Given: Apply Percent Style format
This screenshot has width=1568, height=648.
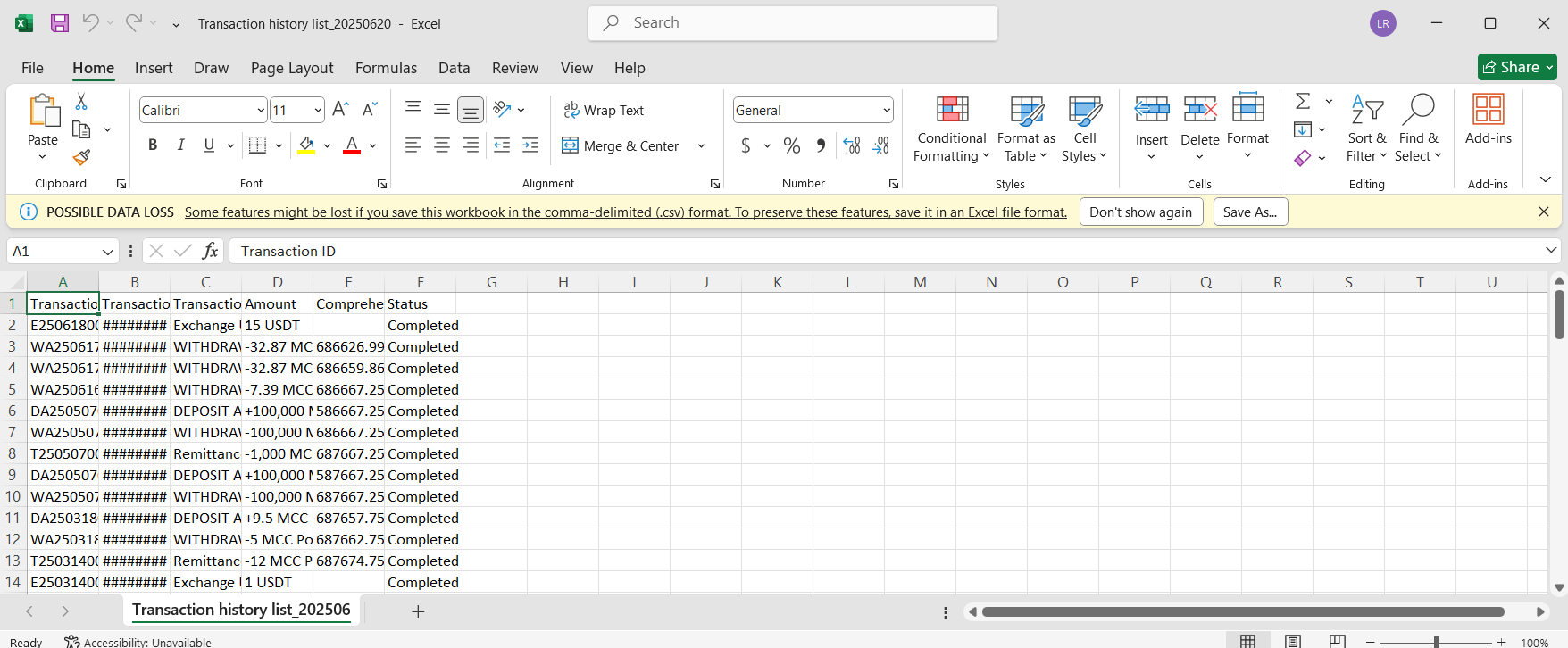Looking at the screenshot, I should [x=792, y=145].
